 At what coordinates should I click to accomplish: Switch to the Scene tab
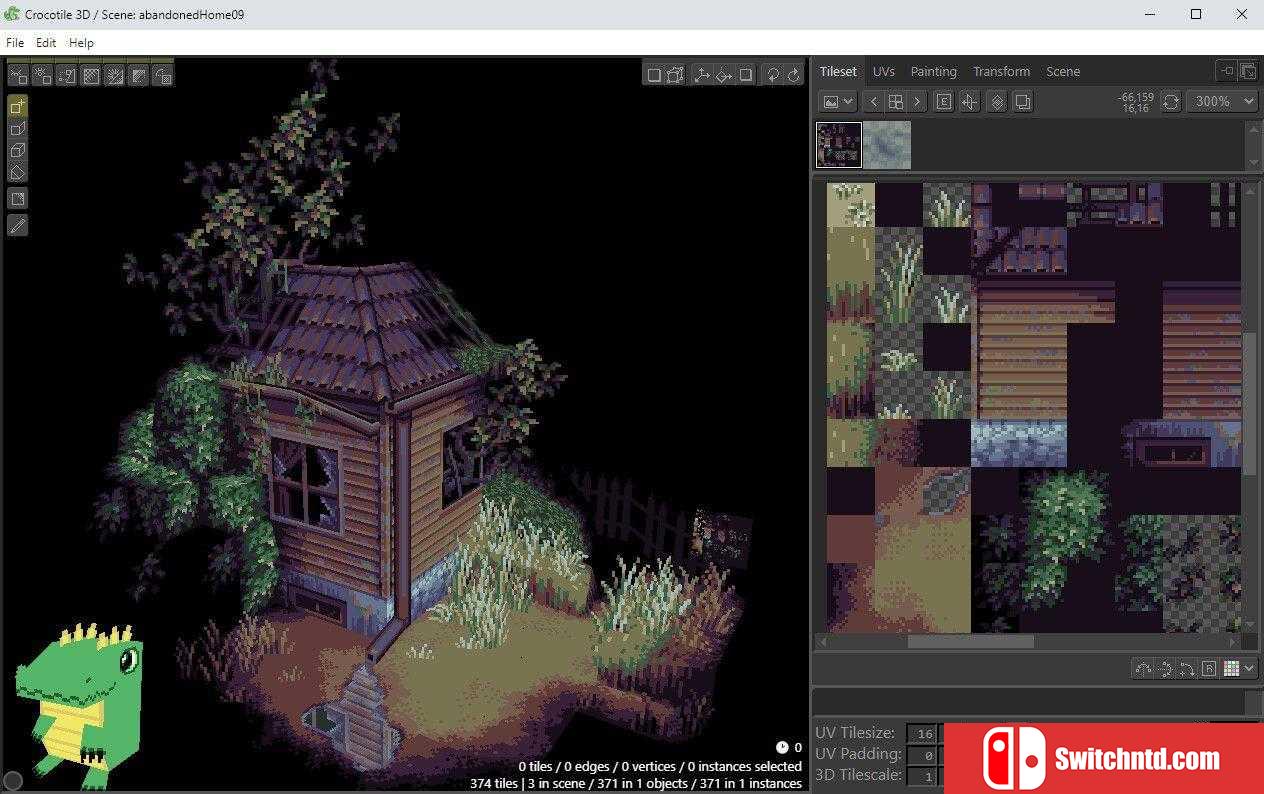tap(1063, 71)
